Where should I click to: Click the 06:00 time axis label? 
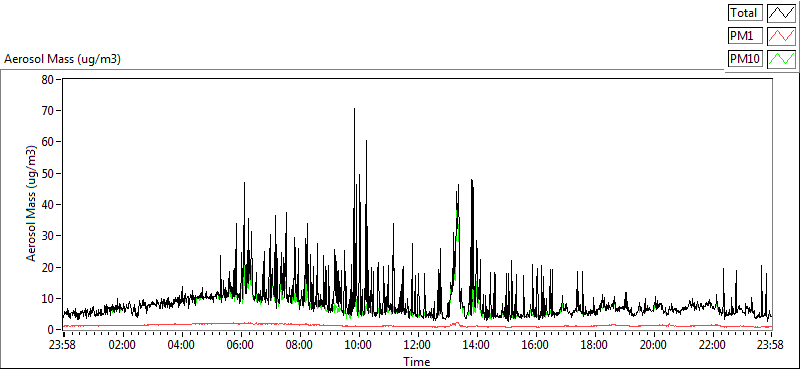click(x=239, y=345)
